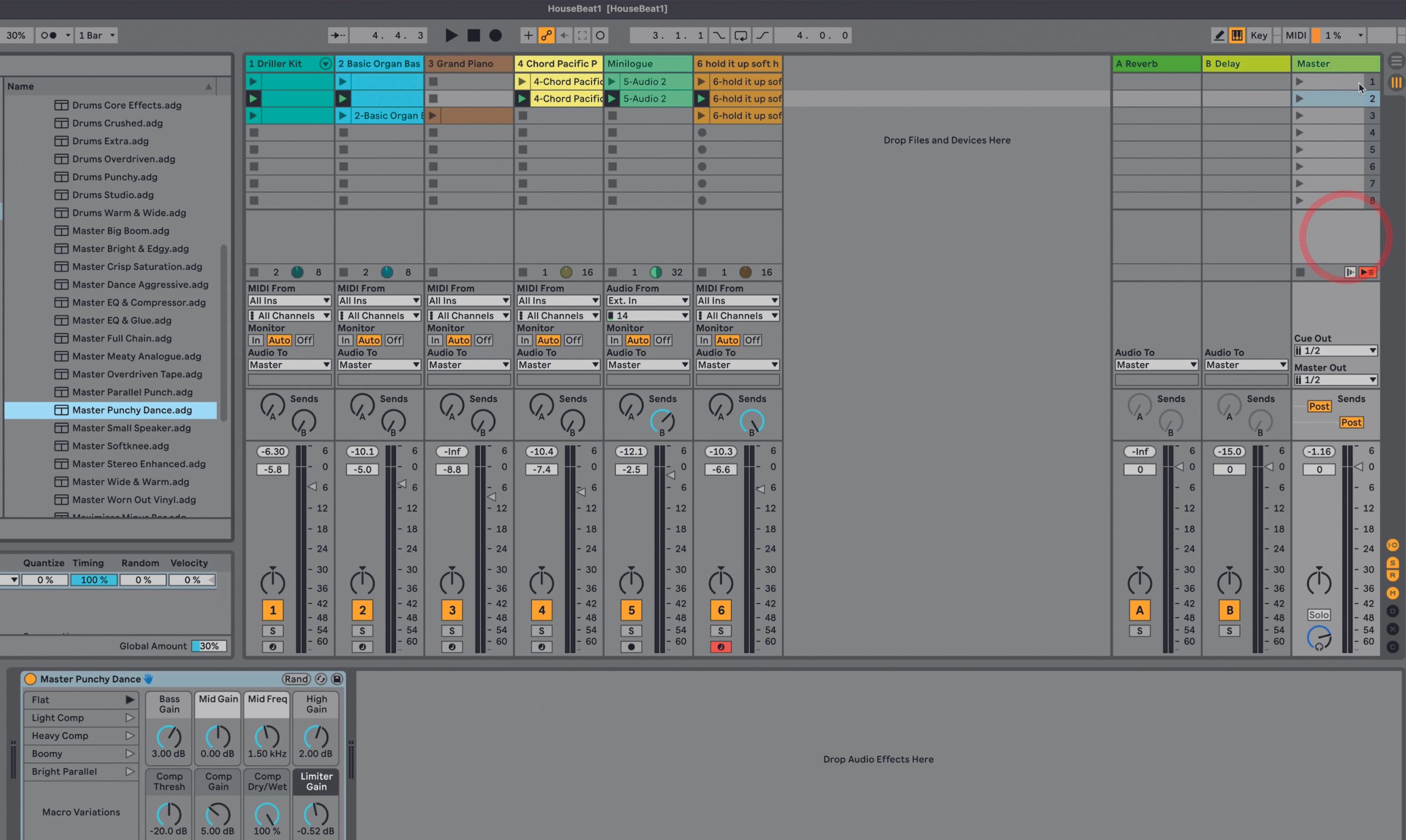
Task: Select the Heavy Comp macro variation
Action: click(x=81, y=735)
